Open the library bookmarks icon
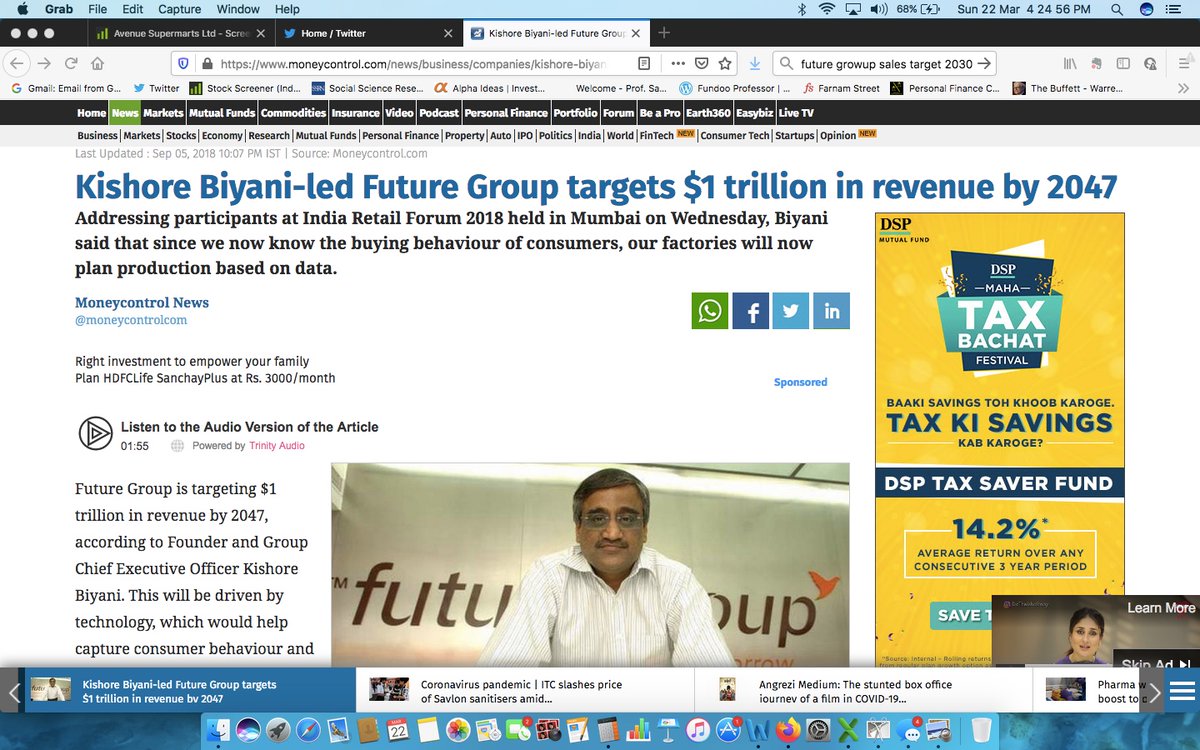This screenshot has height=750, width=1200. [x=1069, y=63]
